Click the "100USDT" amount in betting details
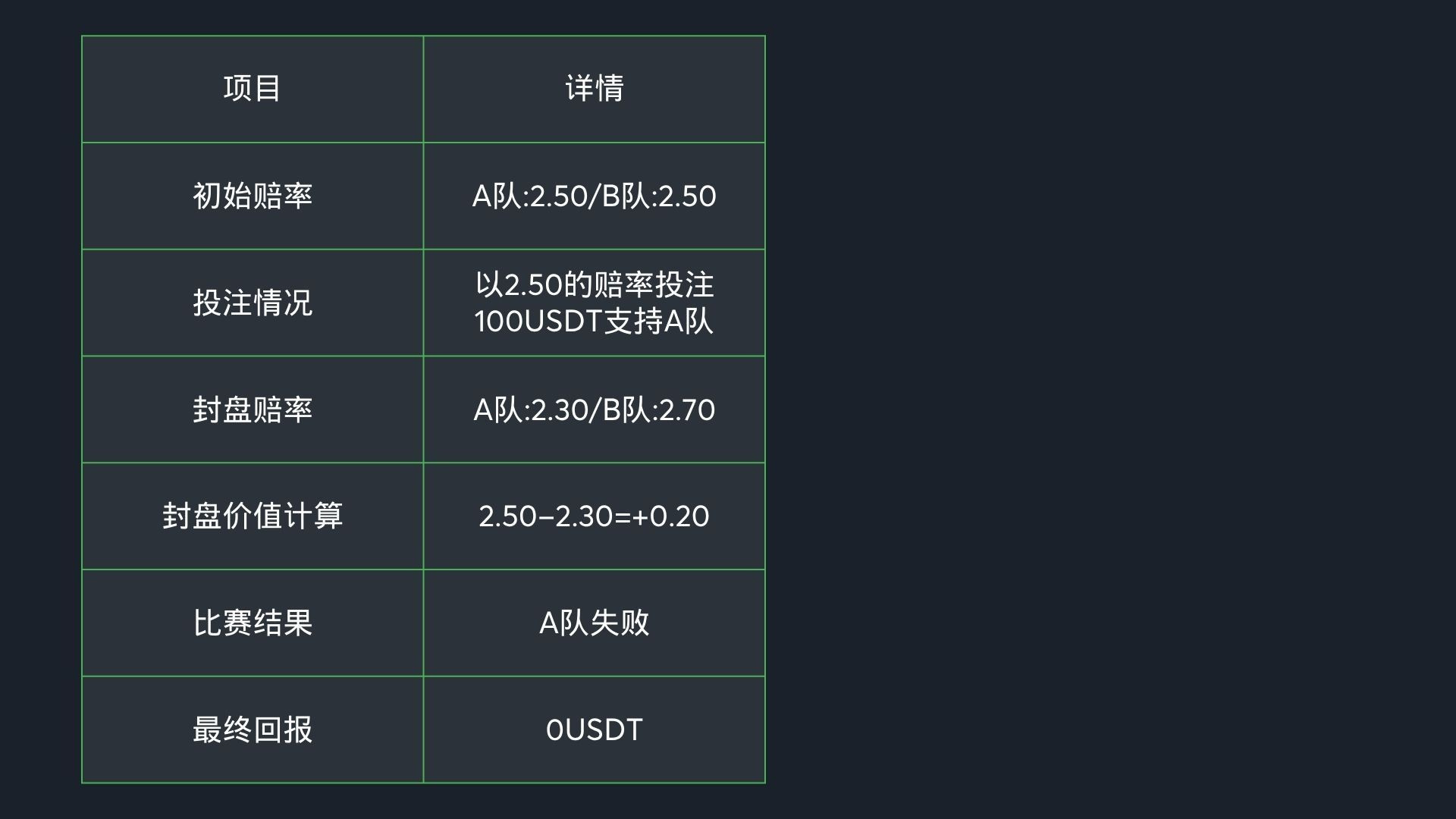Image resolution: width=1456 pixels, height=819 pixels. click(x=538, y=322)
